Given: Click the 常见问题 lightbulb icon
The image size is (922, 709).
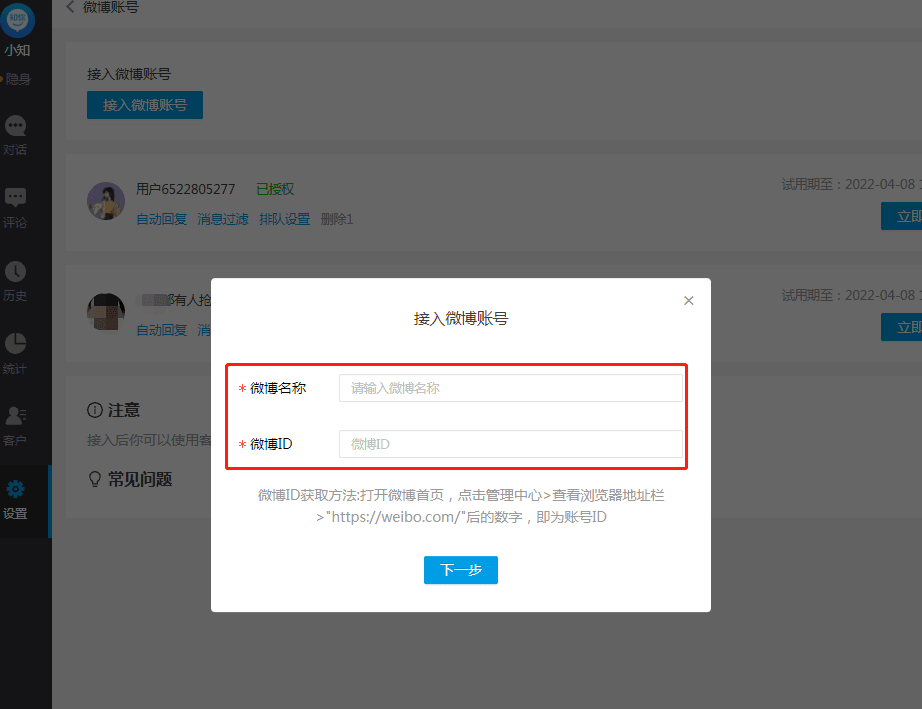Looking at the screenshot, I should [95, 479].
